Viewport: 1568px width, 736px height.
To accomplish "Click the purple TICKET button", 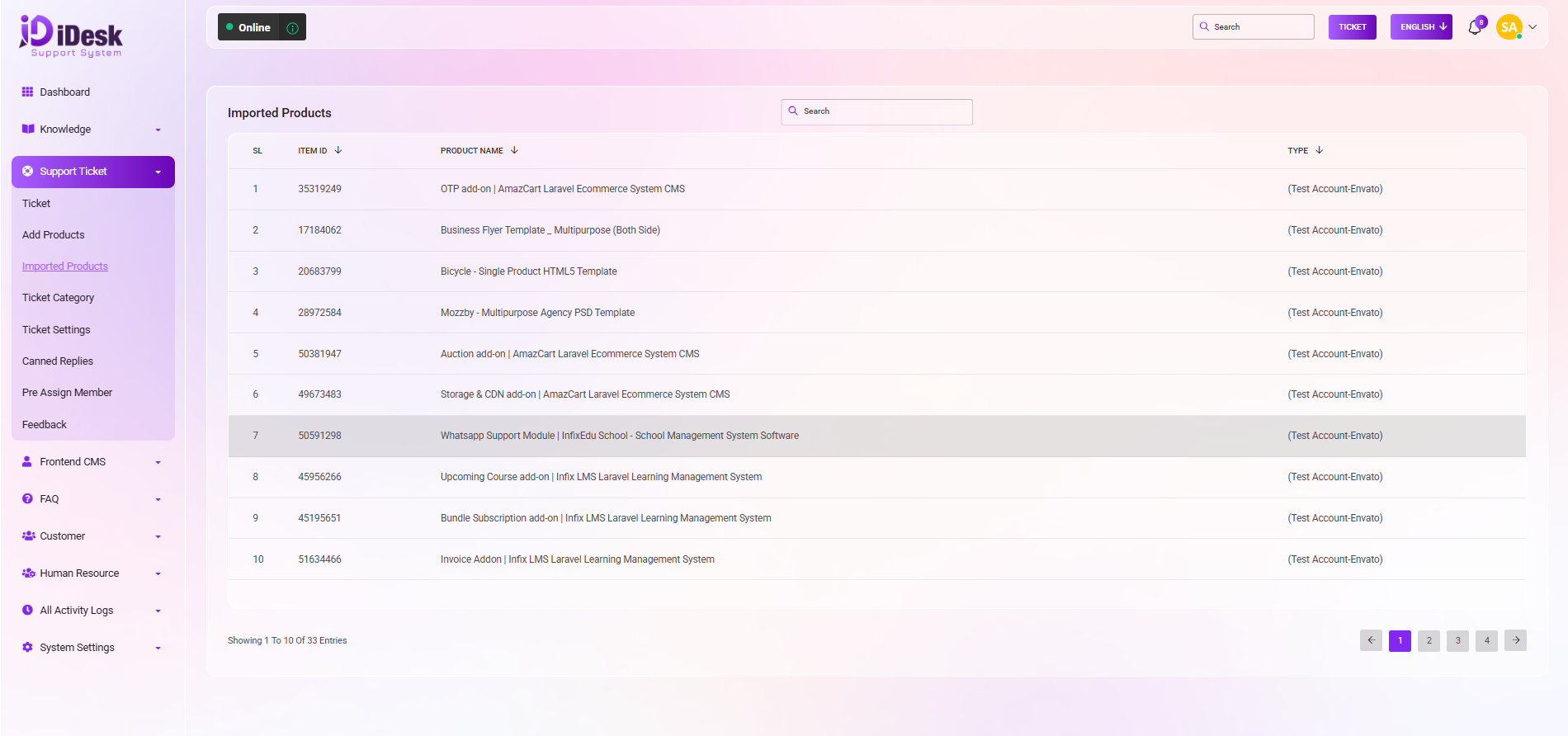I will point(1352,27).
